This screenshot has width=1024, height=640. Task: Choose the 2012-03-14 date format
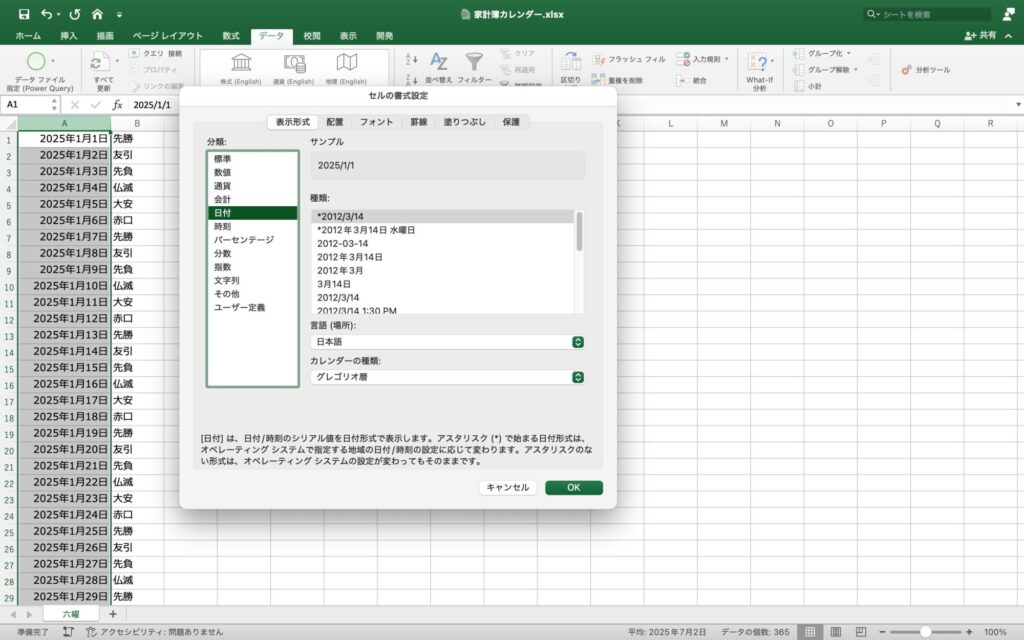(x=443, y=244)
